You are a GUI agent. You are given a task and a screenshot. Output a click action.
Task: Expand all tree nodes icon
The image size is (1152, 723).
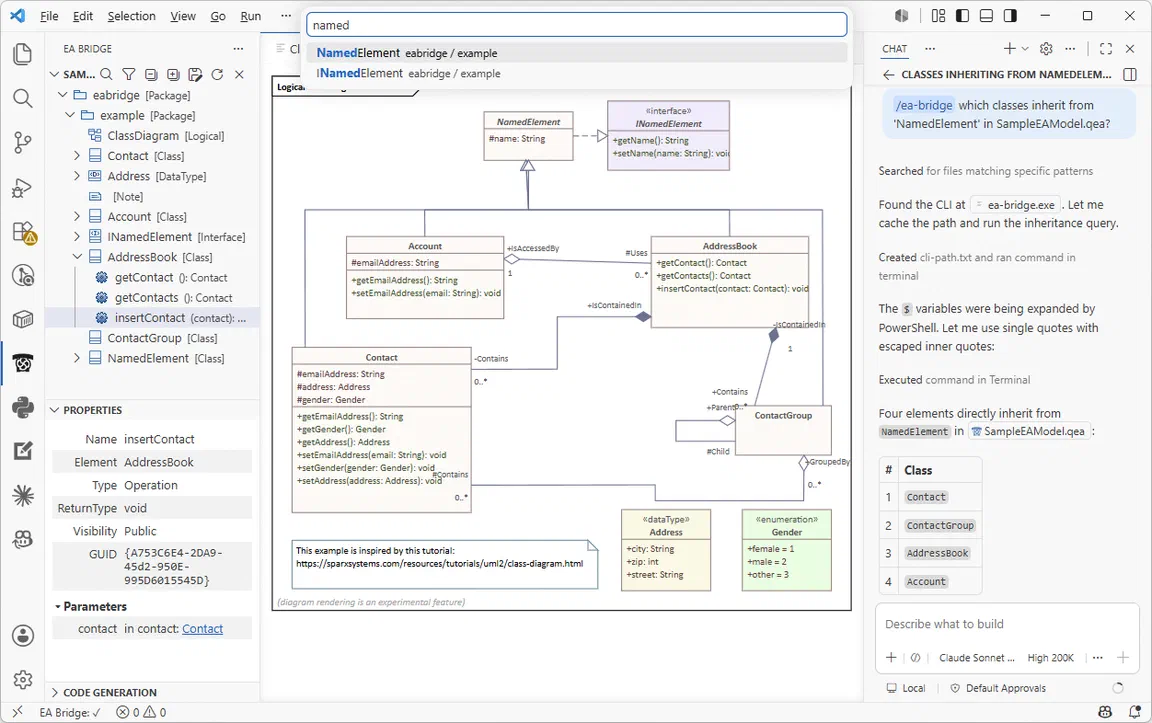coord(173,74)
